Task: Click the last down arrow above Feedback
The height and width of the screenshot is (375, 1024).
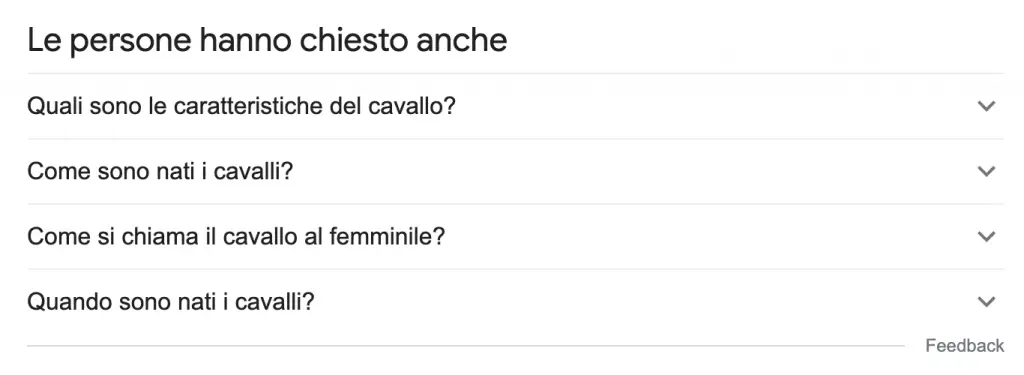Action: click(986, 302)
